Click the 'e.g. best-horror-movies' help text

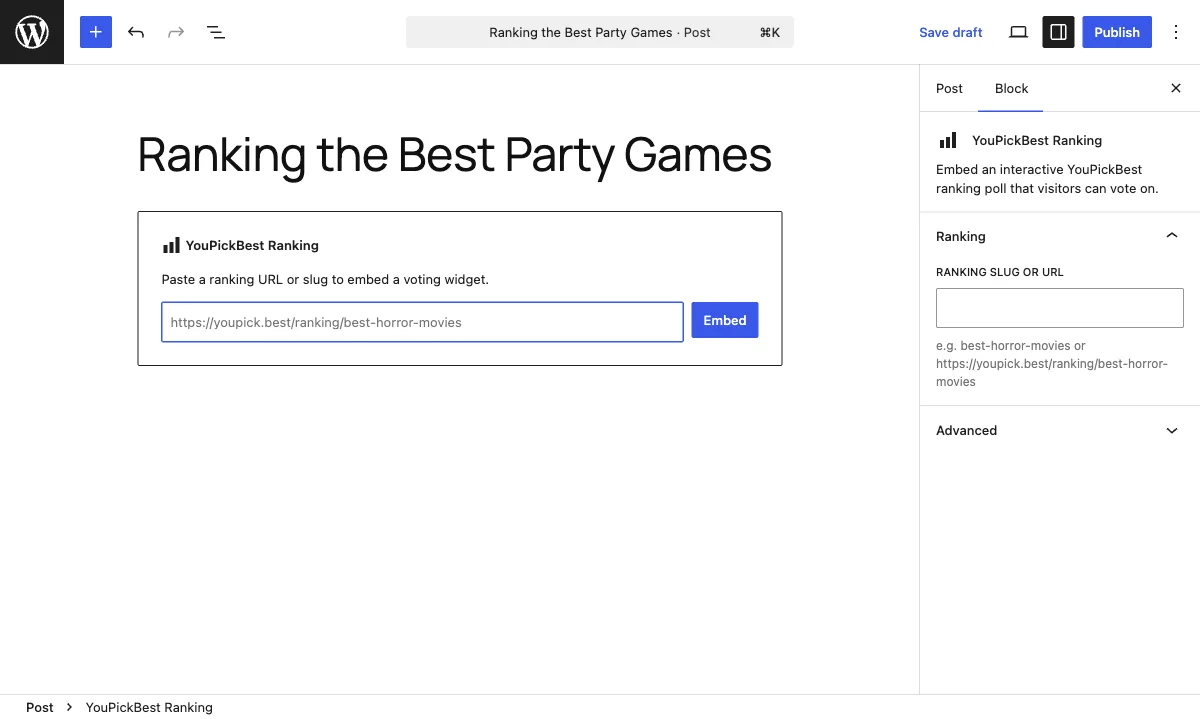[1052, 364]
